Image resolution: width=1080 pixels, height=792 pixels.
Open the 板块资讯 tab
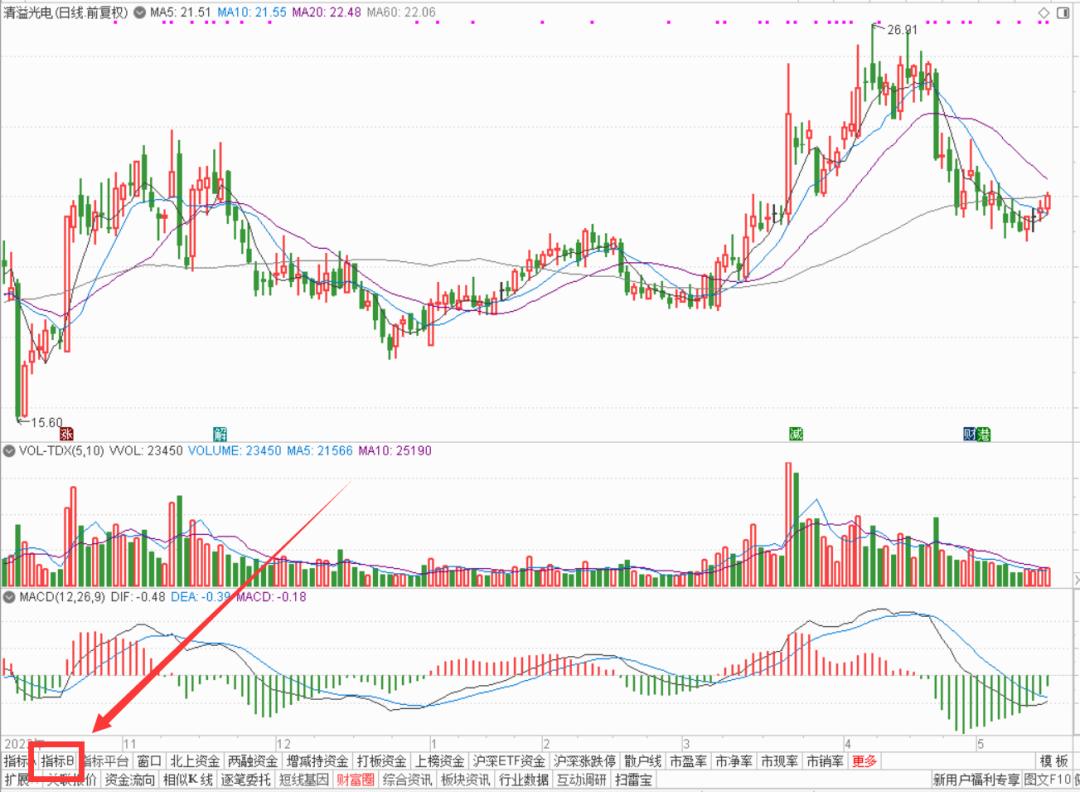(465, 780)
